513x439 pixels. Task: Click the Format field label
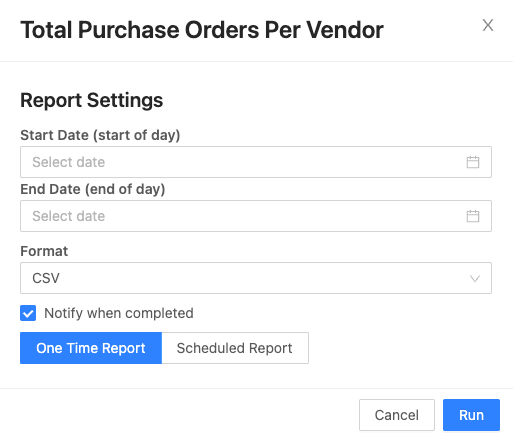tap(44, 251)
